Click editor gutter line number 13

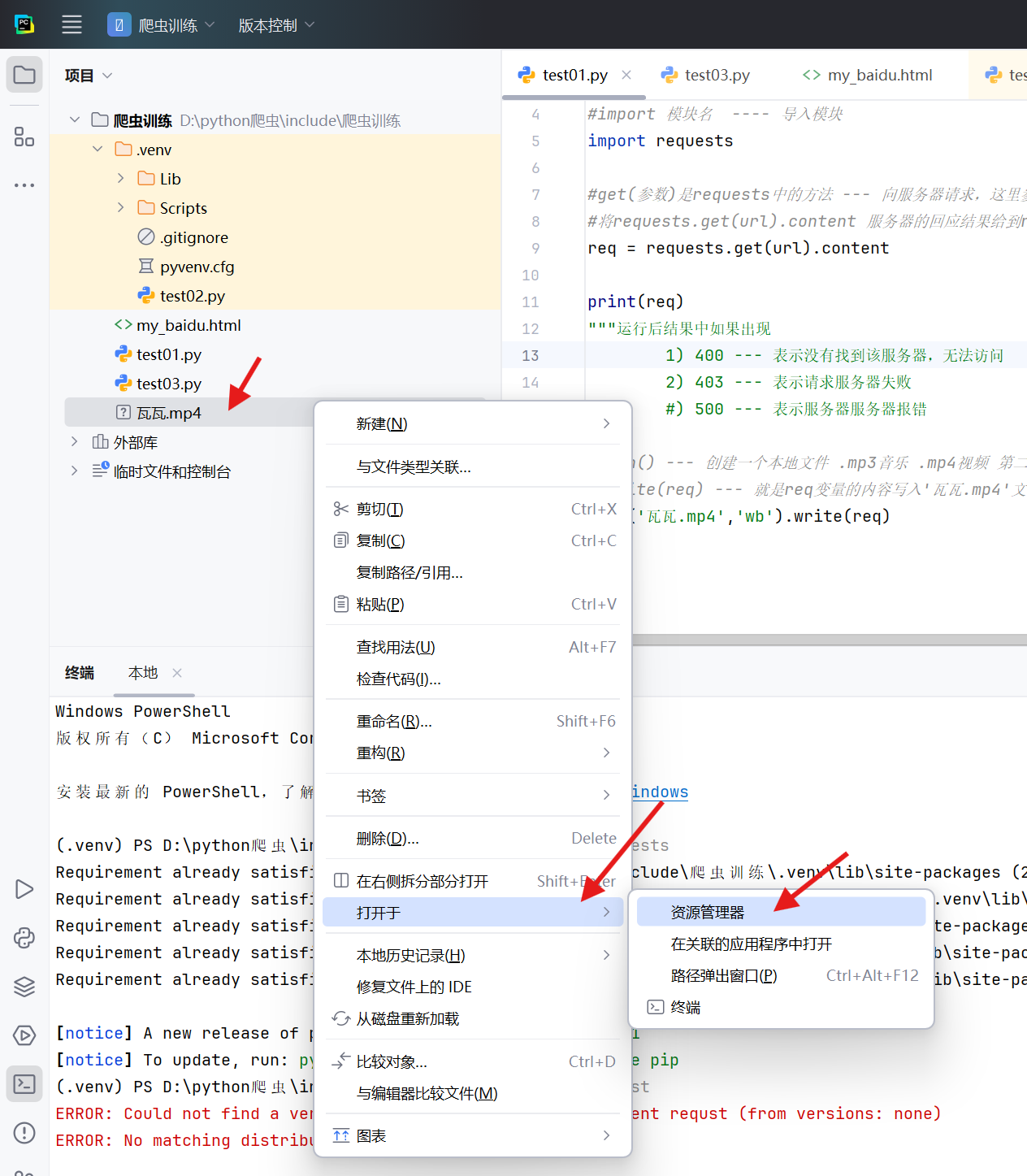[531, 355]
